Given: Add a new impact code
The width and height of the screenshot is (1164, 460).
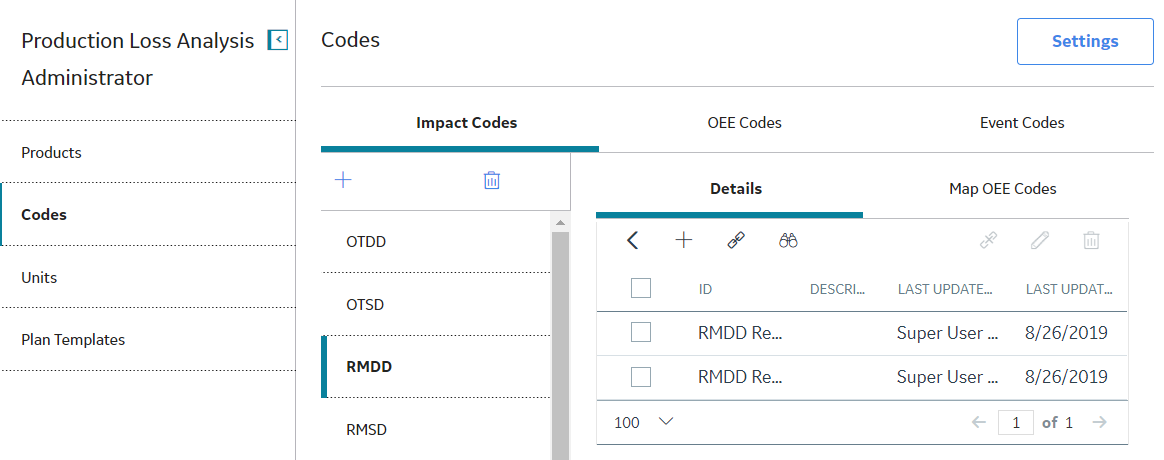Looking at the screenshot, I should click(x=343, y=180).
